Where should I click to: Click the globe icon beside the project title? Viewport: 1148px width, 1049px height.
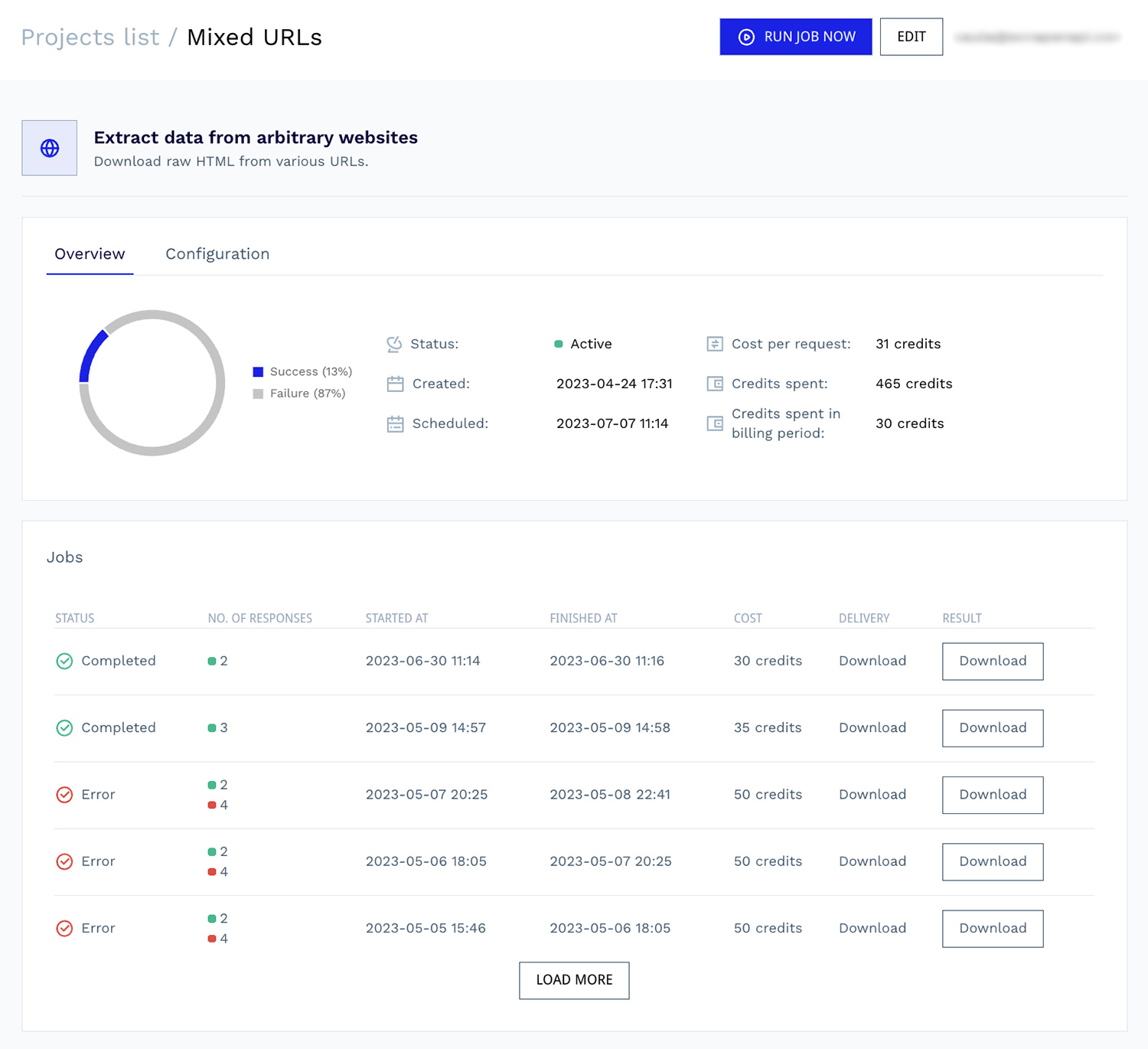pyautogui.click(x=50, y=148)
